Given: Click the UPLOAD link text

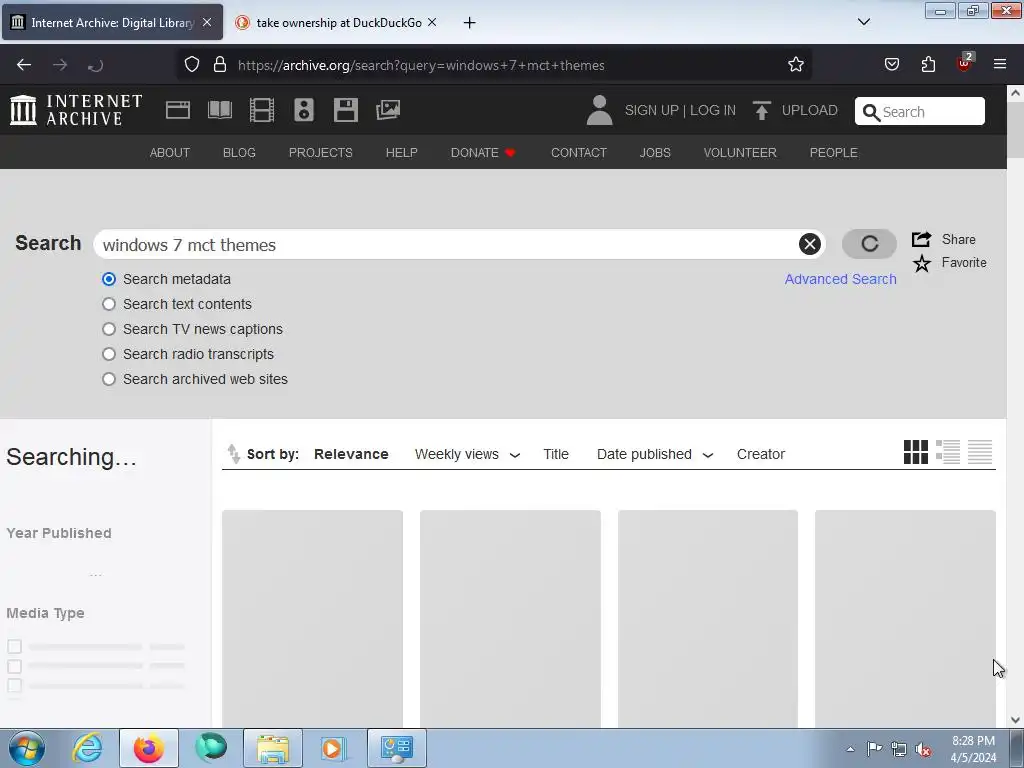Looking at the screenshot, I should [x=809, y=110].
